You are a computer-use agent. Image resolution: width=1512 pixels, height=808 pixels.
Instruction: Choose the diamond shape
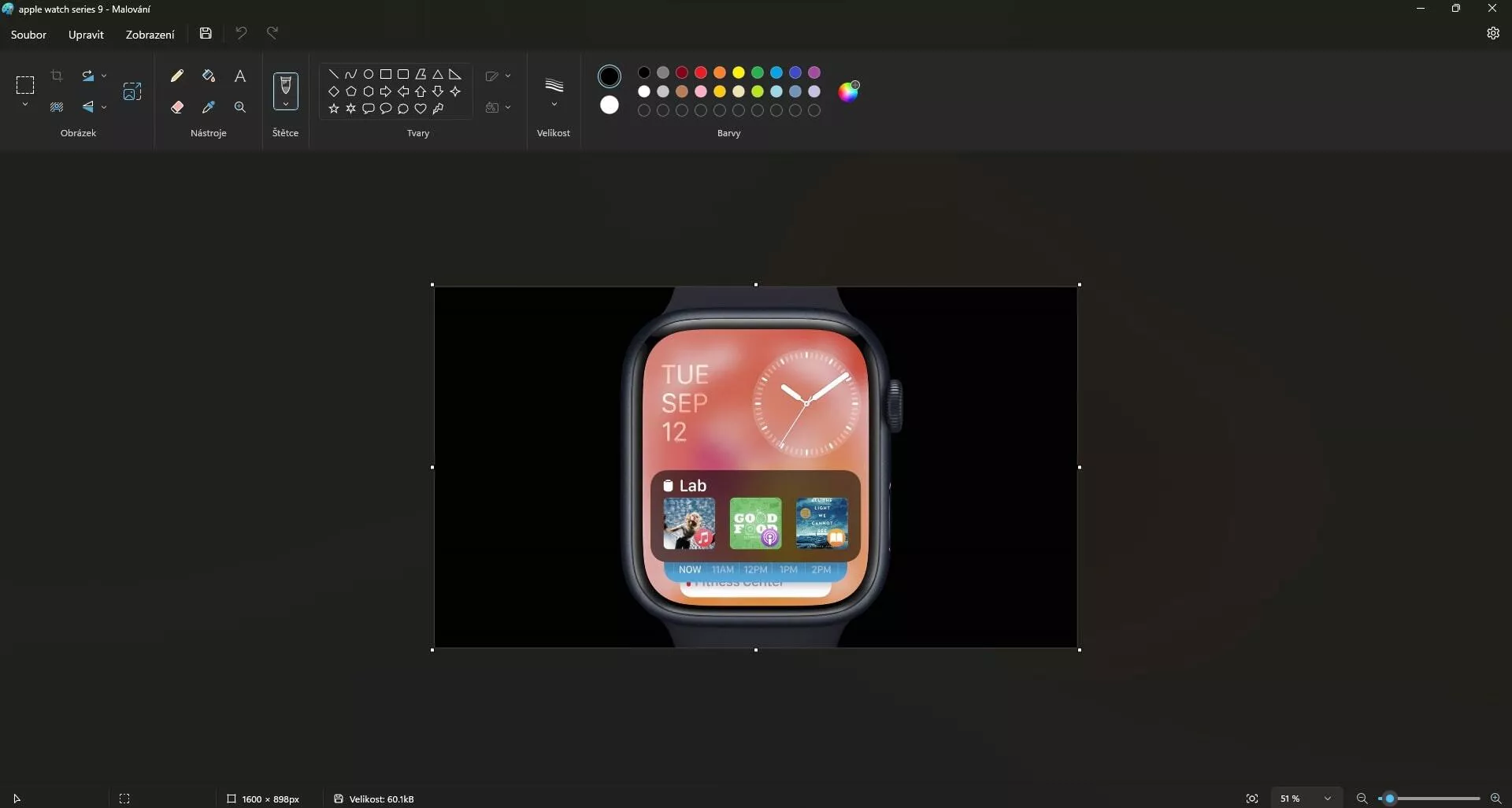point(334,91)
